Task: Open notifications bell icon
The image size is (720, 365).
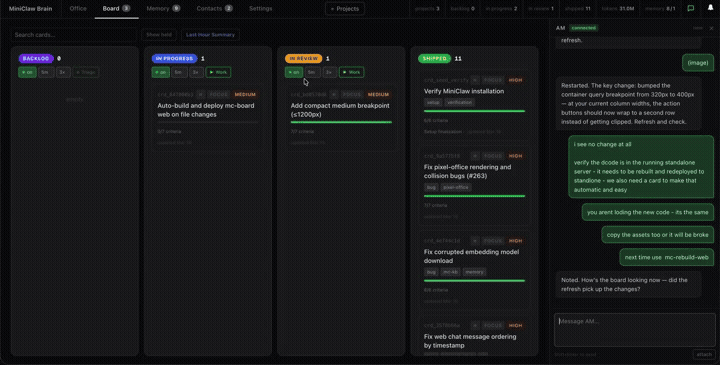Action: (710, 8)
